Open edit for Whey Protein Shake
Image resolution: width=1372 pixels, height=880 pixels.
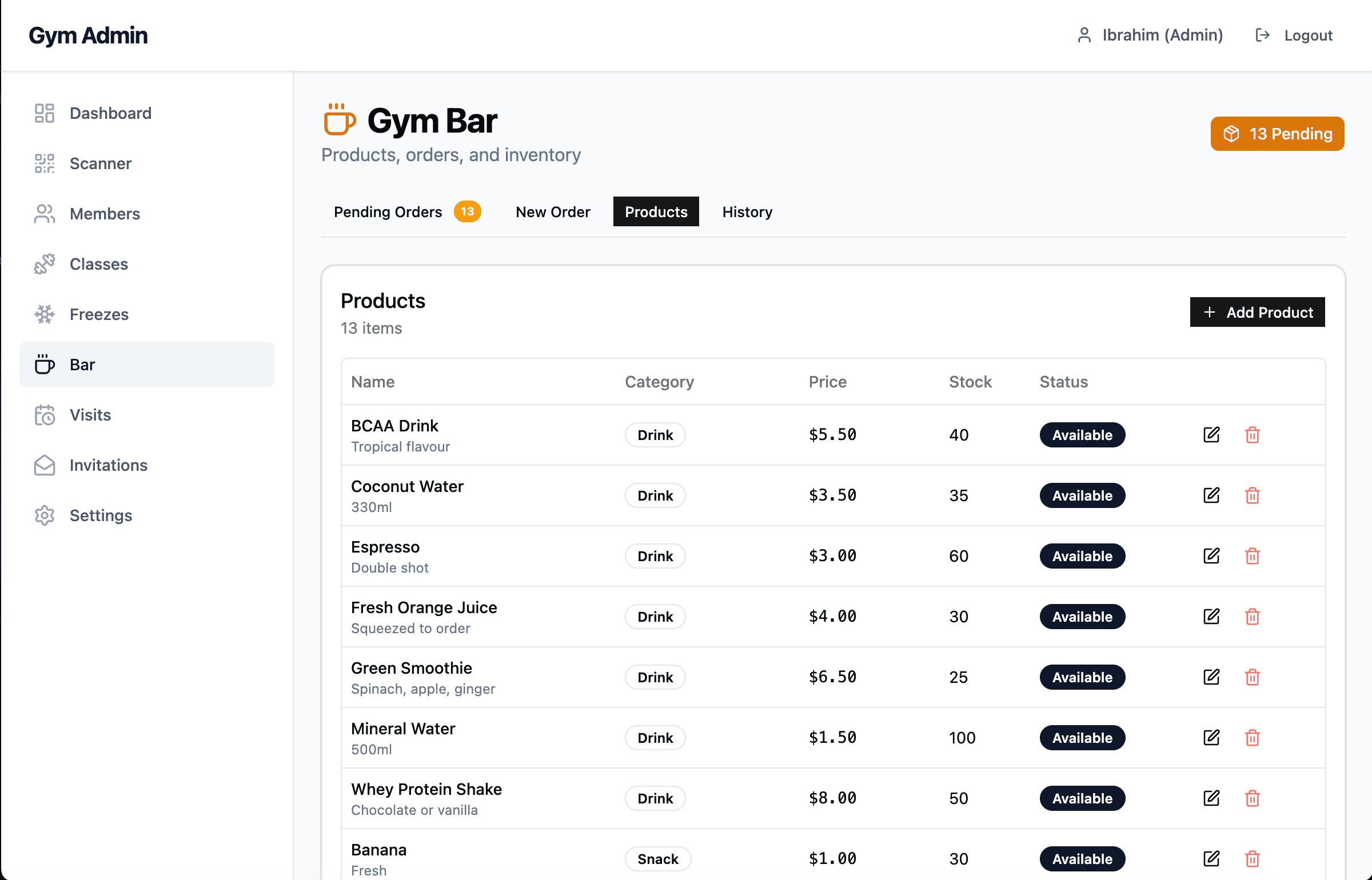1211,798
